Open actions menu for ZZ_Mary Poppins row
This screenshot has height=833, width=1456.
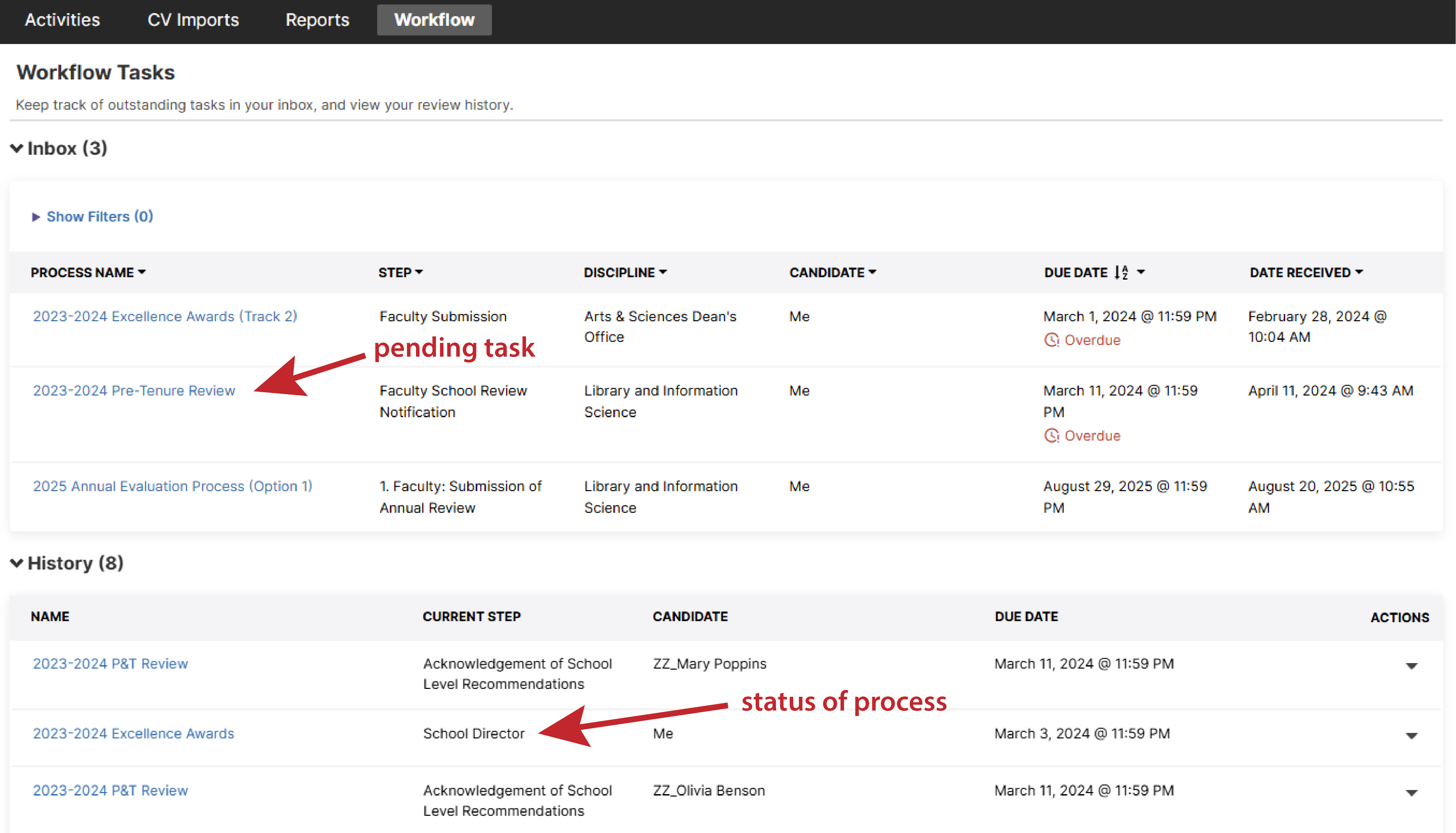click(1411, 666)
